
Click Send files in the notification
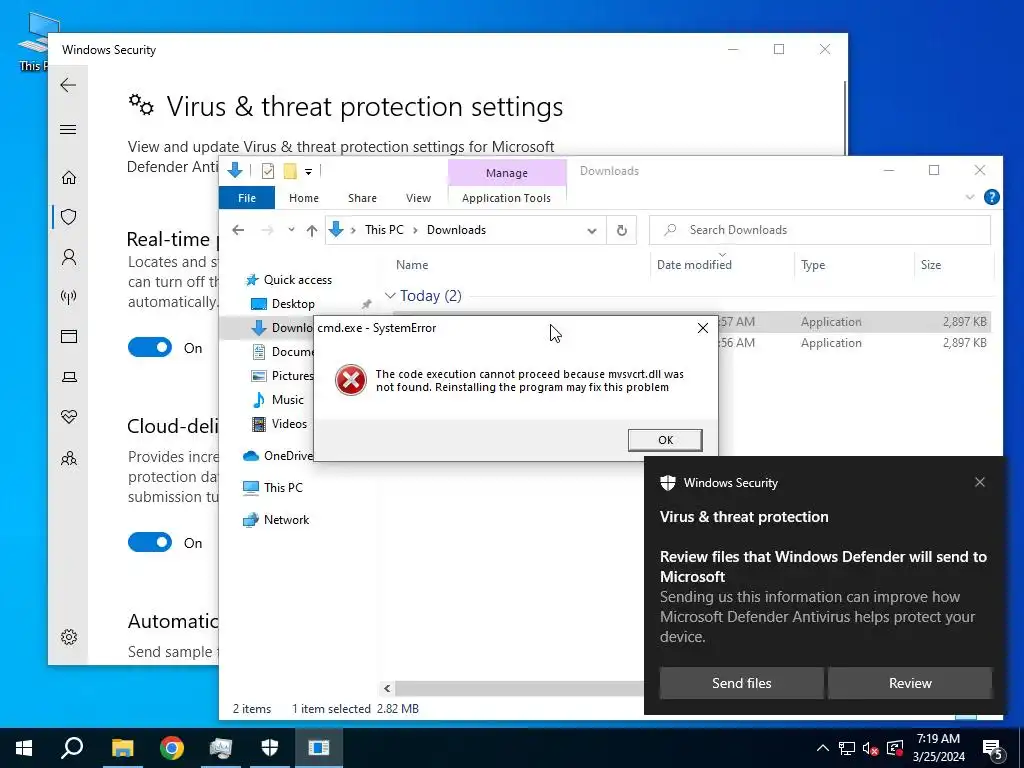(x=741, y=683)
